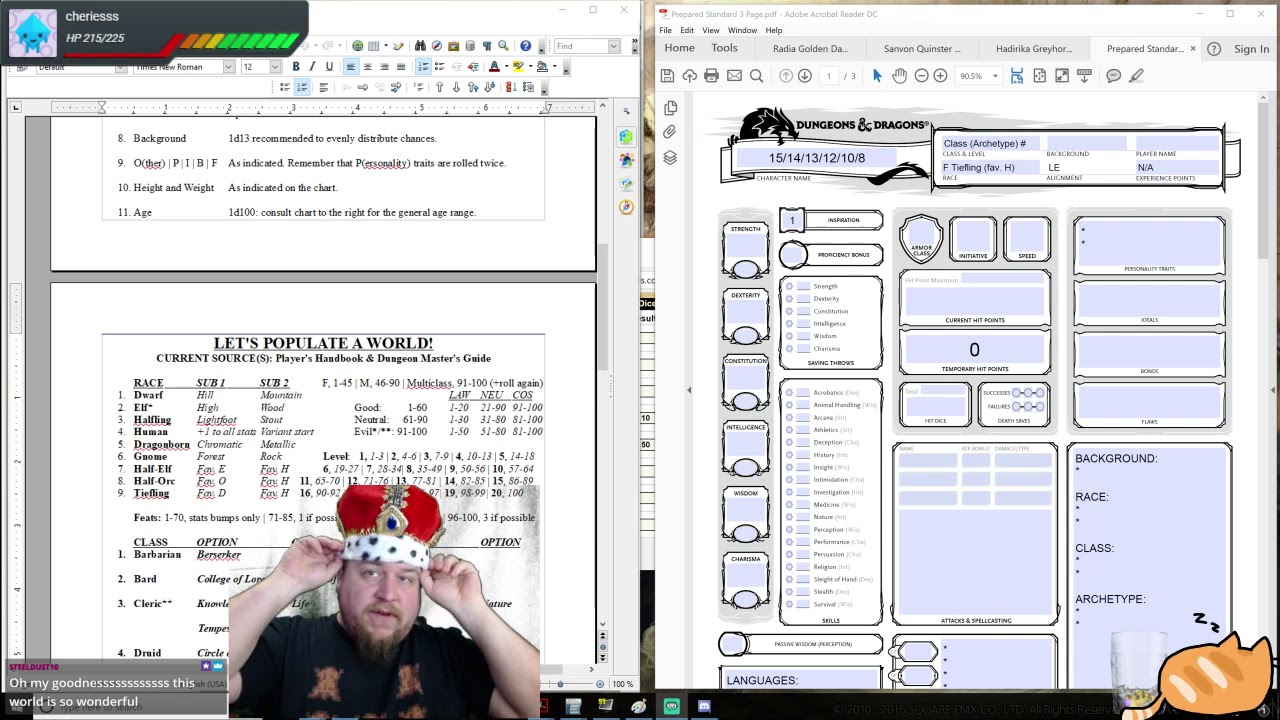Toggle the Stealth skill proficiency button
The width and height of the screenshot is (1280, 720).
tap(789, 592)
